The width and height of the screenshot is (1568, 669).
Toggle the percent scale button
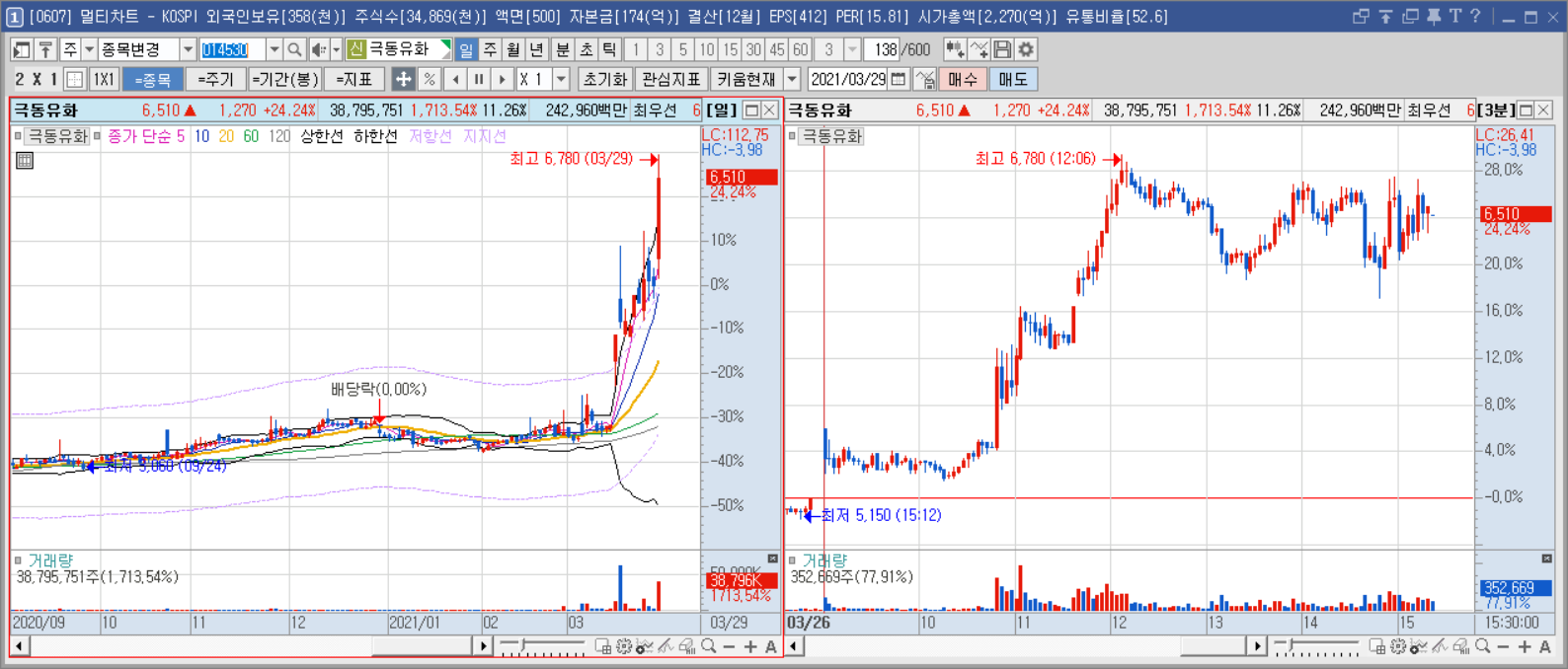click(429, 79)
